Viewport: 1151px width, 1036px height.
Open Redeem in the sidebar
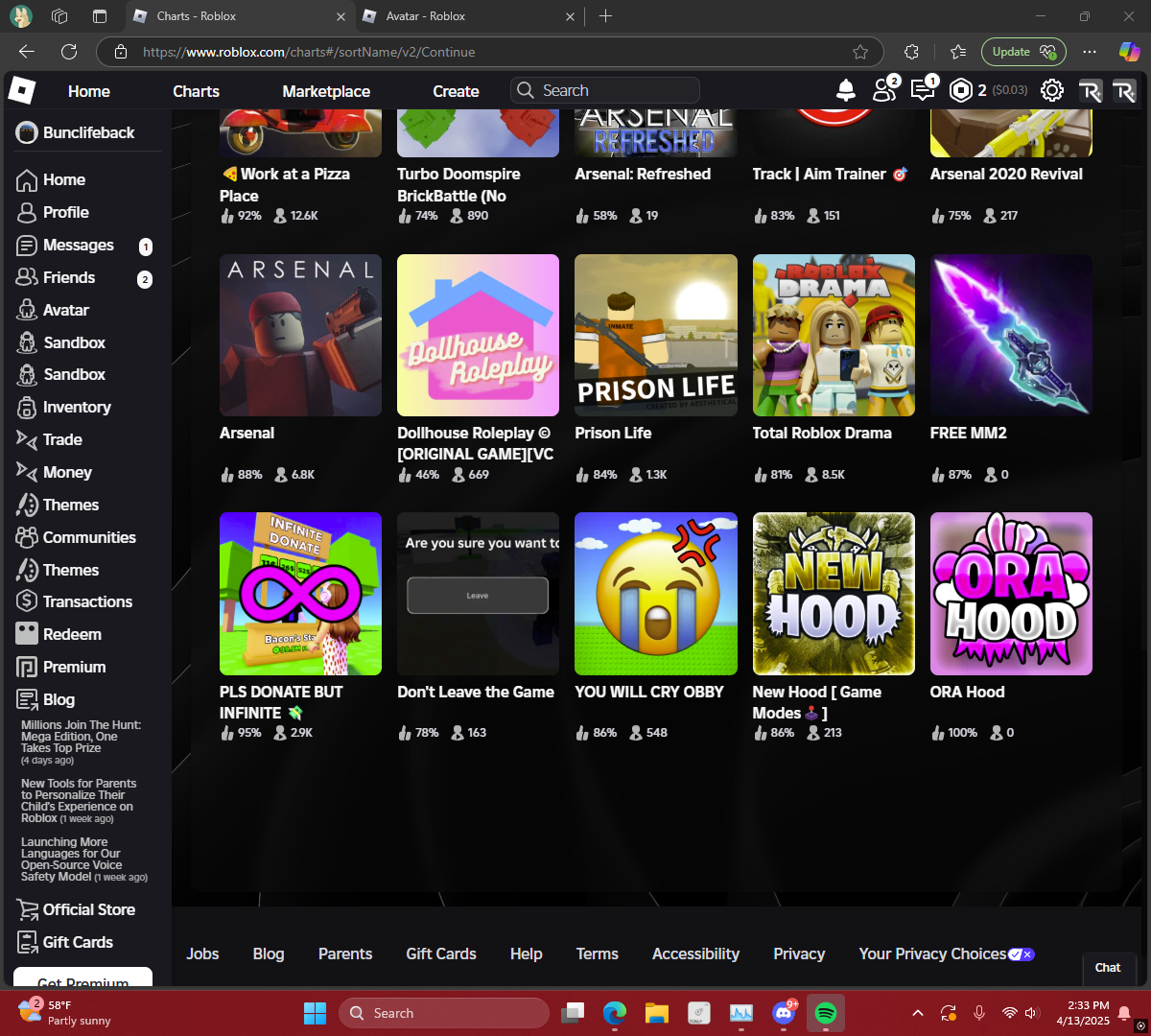59,635
